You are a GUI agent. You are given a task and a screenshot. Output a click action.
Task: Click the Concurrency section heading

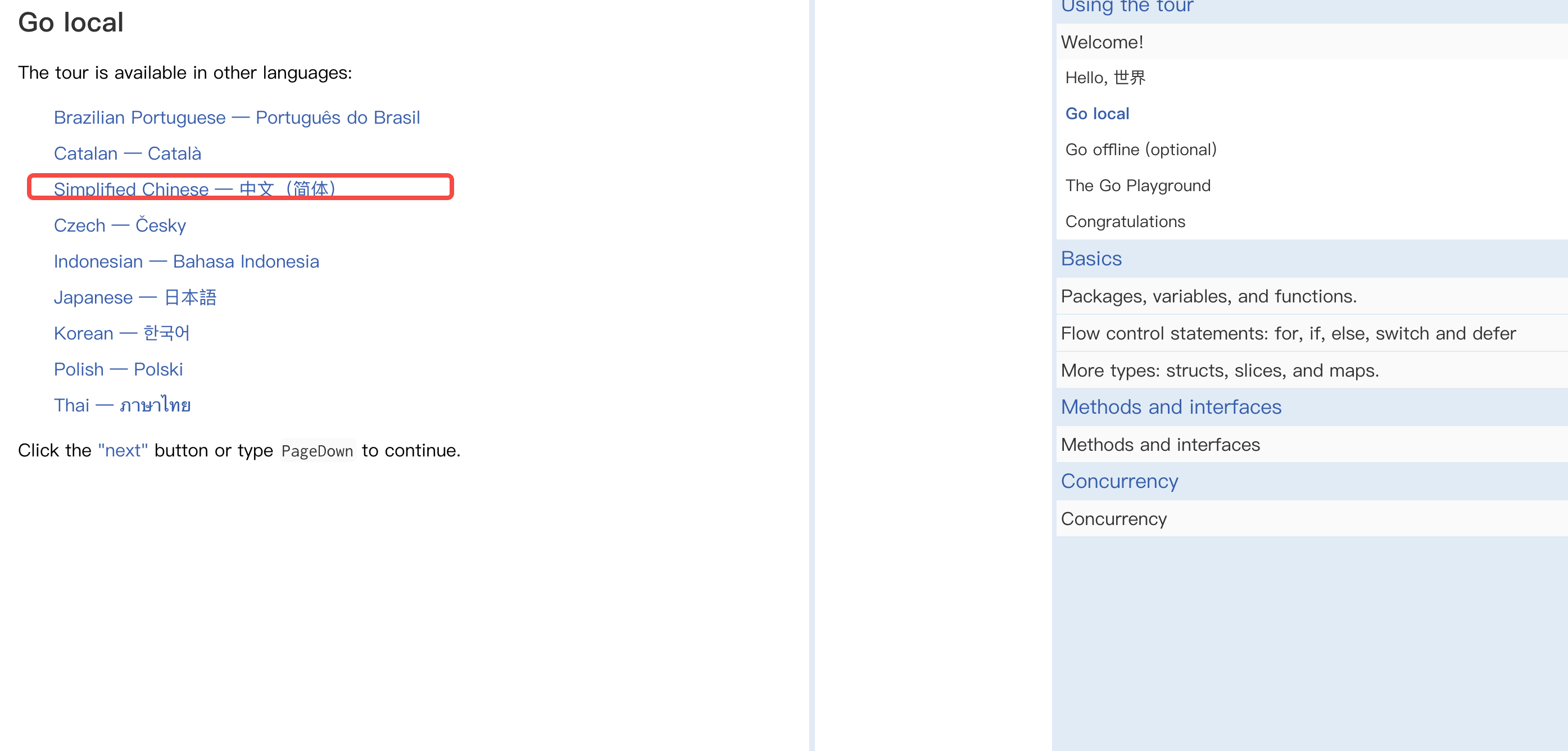(x=1119, y=481)
